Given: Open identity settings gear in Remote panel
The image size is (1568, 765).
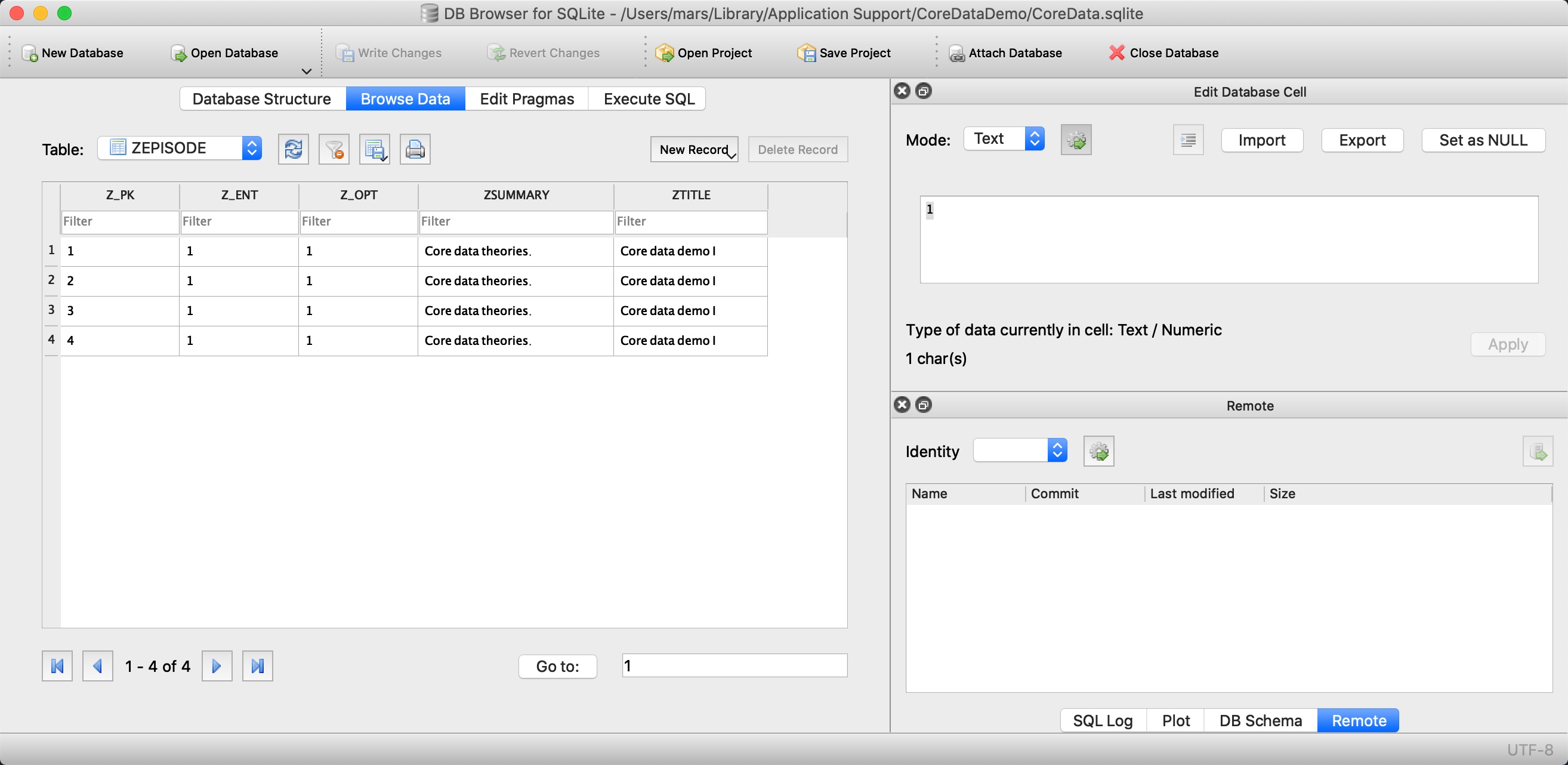Looking at the screenshot, I should (1098, 452).
